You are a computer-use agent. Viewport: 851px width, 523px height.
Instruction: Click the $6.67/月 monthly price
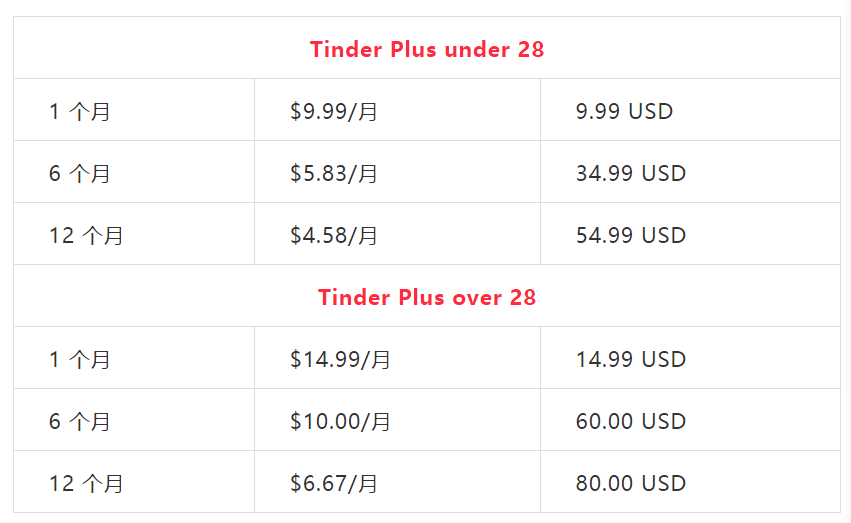[334, 483]
